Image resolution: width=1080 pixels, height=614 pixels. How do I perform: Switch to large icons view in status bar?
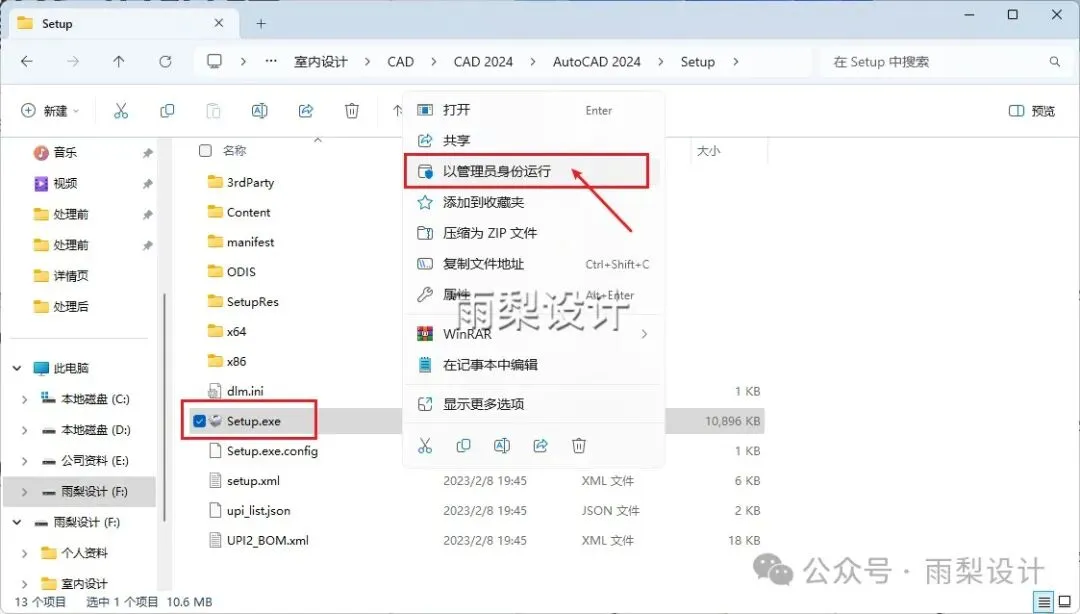point(1065,602)
